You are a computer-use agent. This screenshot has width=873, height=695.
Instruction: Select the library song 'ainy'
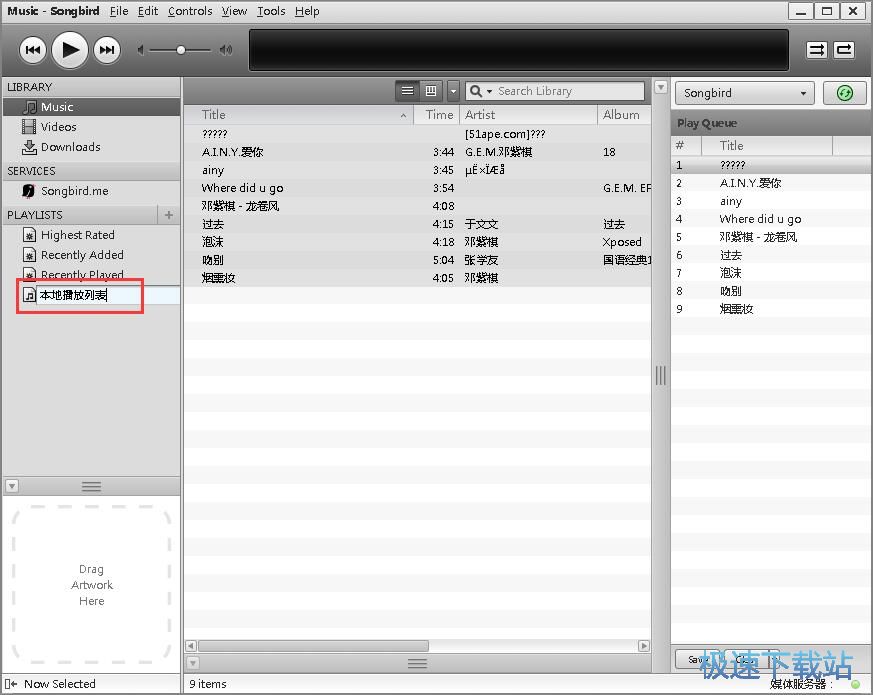click(x=418, y=170)
